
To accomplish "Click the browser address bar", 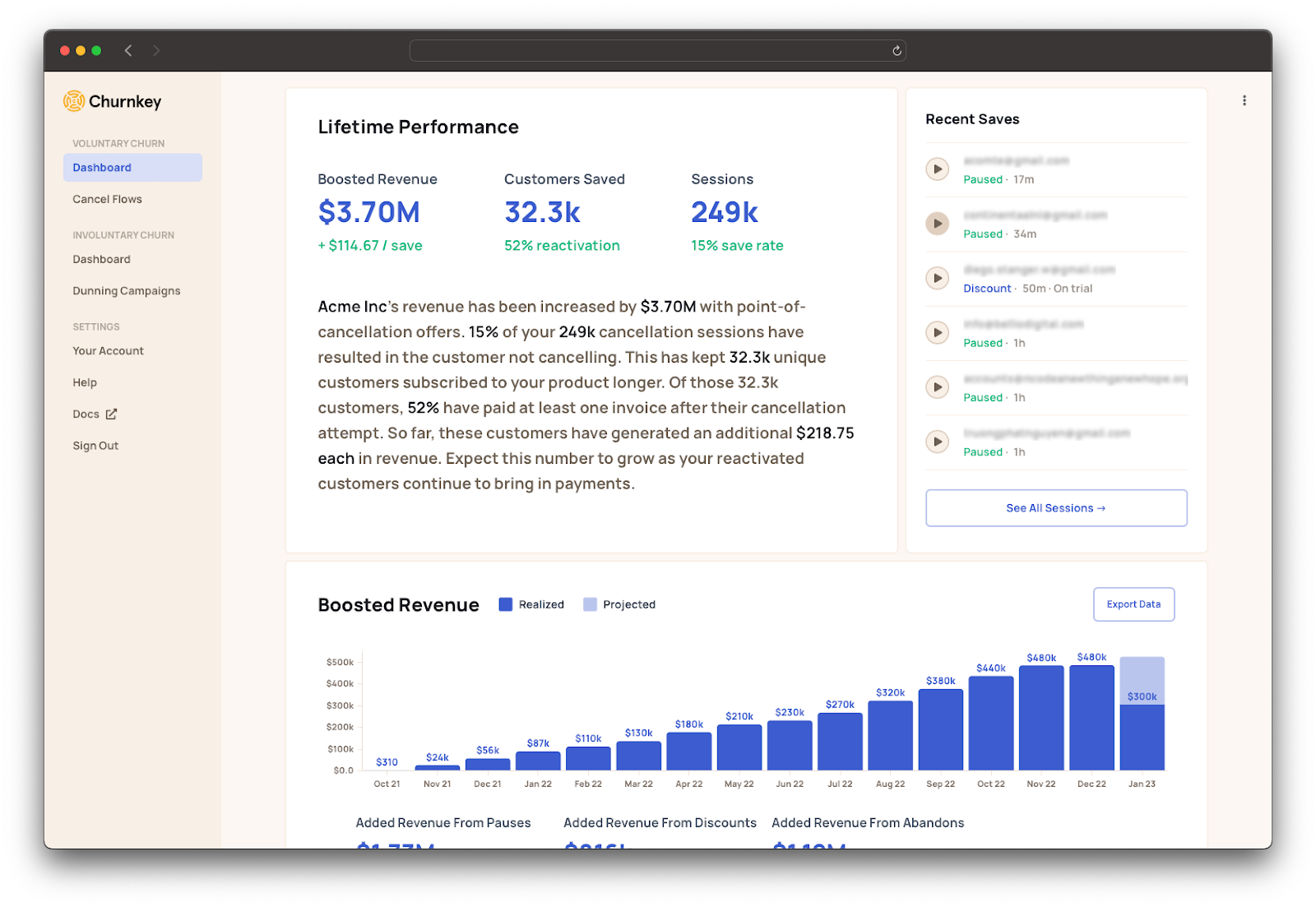I will pyautogui.click(x=650, y=51).
